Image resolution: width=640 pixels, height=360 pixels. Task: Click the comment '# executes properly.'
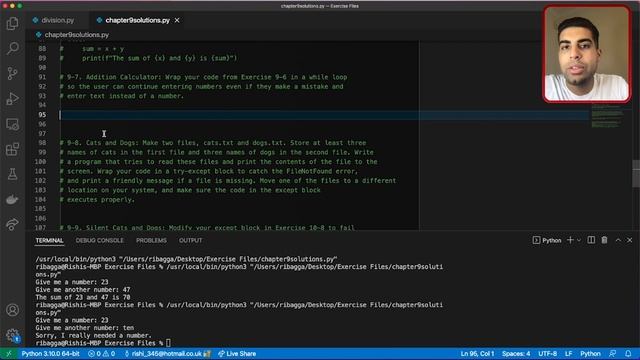tap(97, 200)
